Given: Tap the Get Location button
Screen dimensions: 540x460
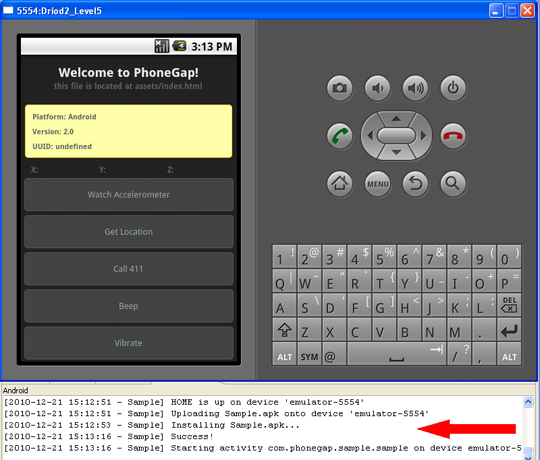Looking at the screenshot, I should tap(128, 232).
